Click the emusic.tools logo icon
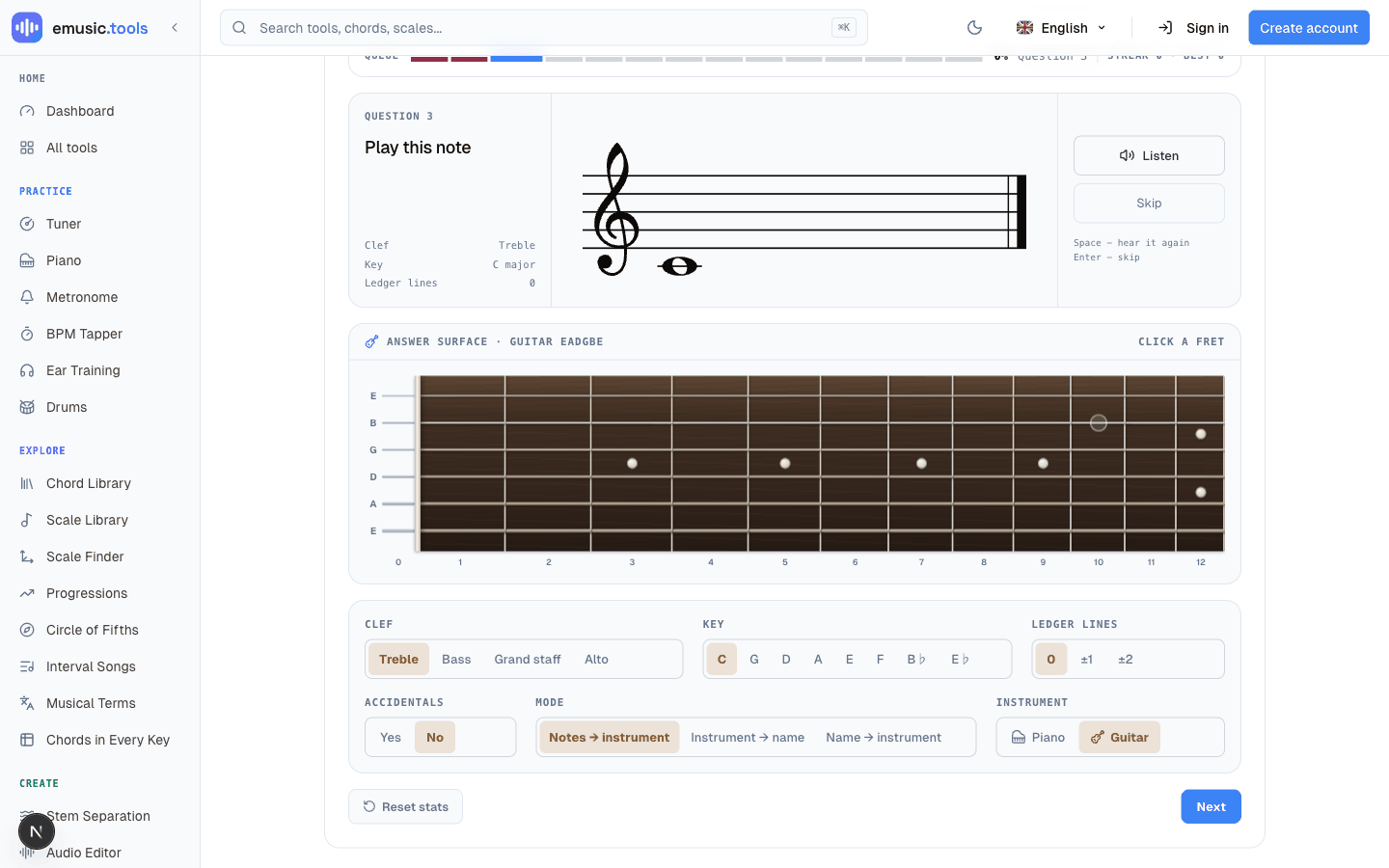The width and height of the screenshot is (1389, 868). coord(27,28)
